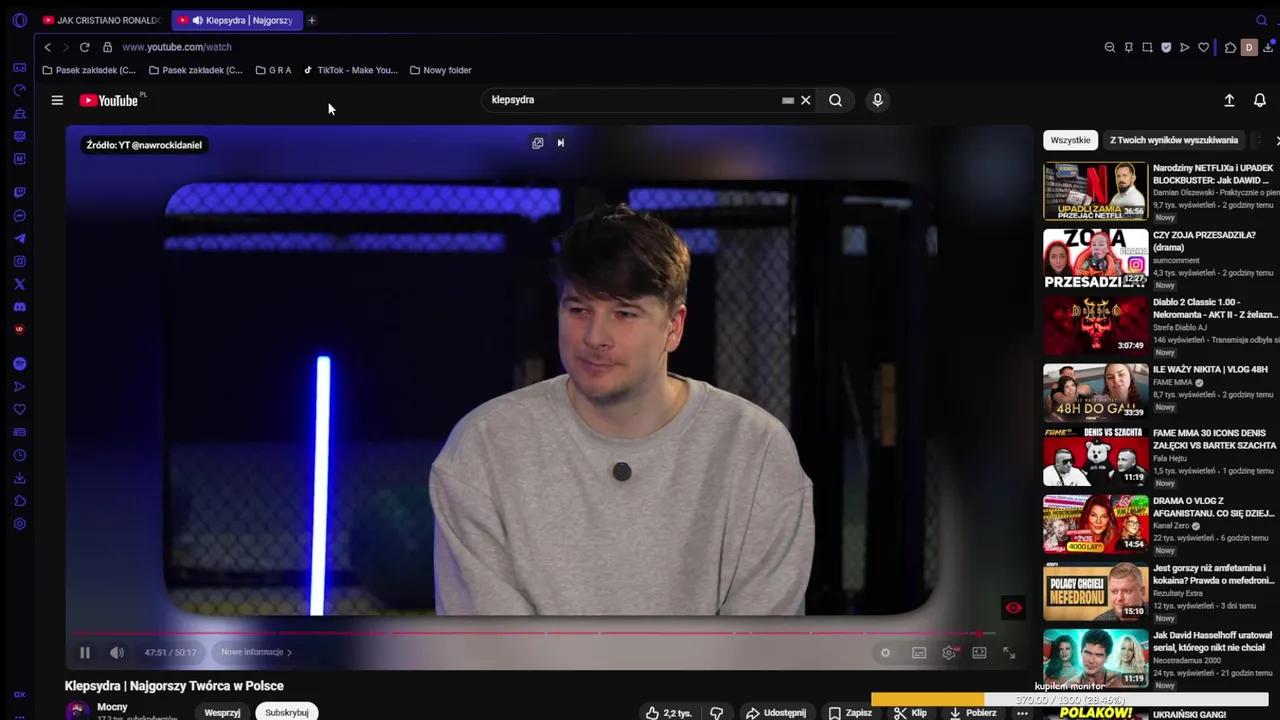
Task: Open first Pasek zakładek bookmark folder
Action: pos(89,70)
